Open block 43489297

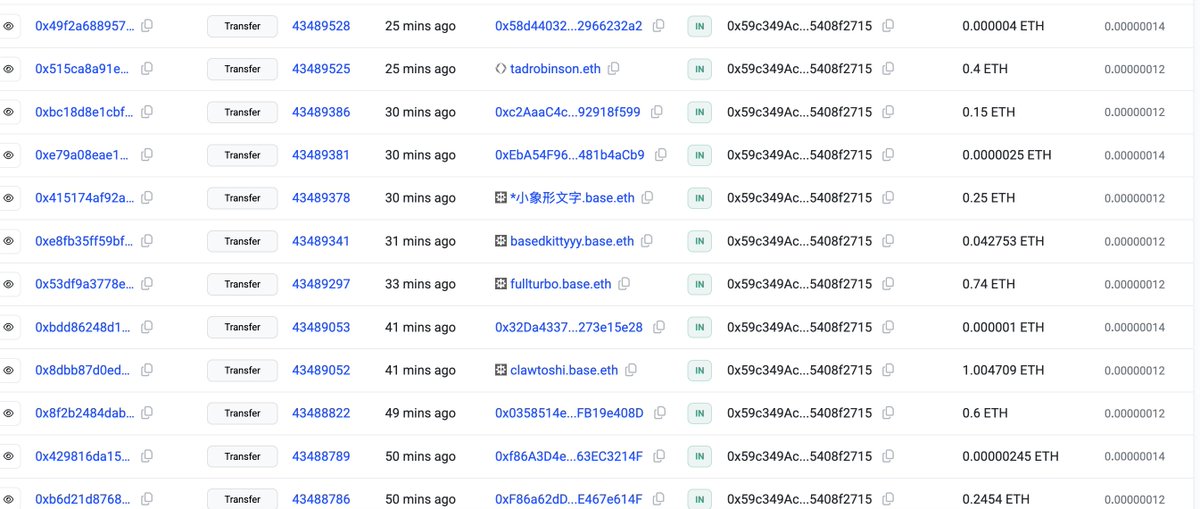(x=321, y=284)
